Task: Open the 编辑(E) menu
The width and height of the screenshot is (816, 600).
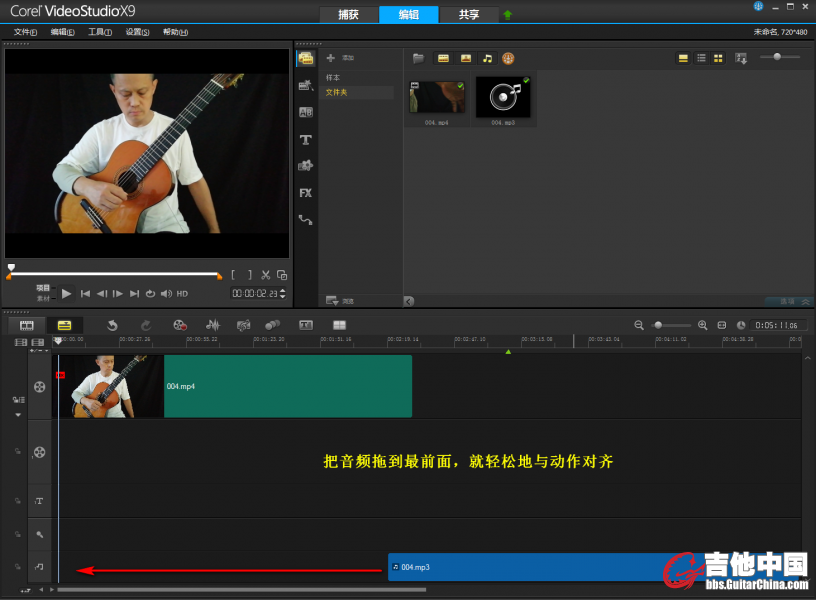Action: [62, 32]
